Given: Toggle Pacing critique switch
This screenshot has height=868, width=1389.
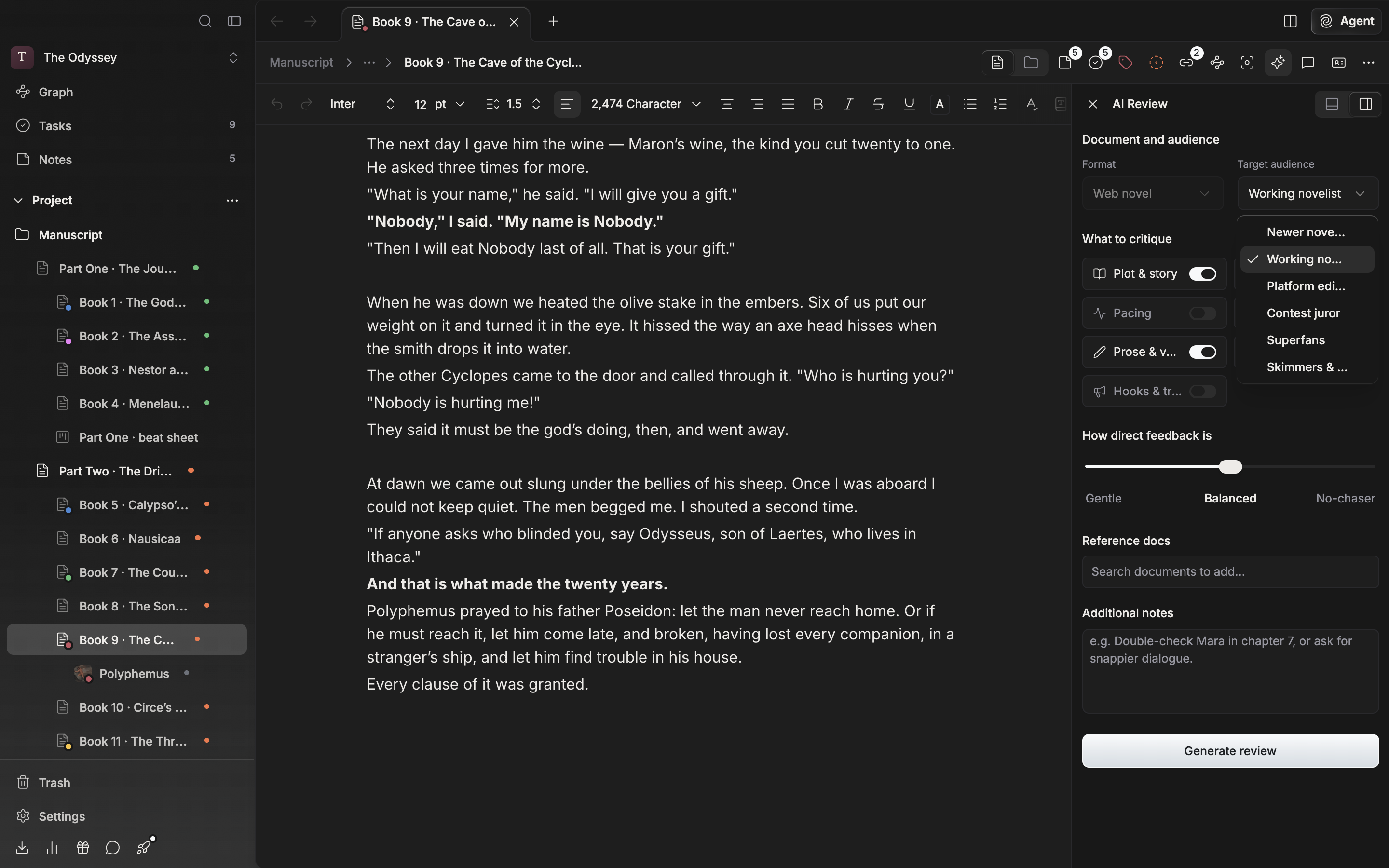Looking at the screenshot, I should (1202, 313).
